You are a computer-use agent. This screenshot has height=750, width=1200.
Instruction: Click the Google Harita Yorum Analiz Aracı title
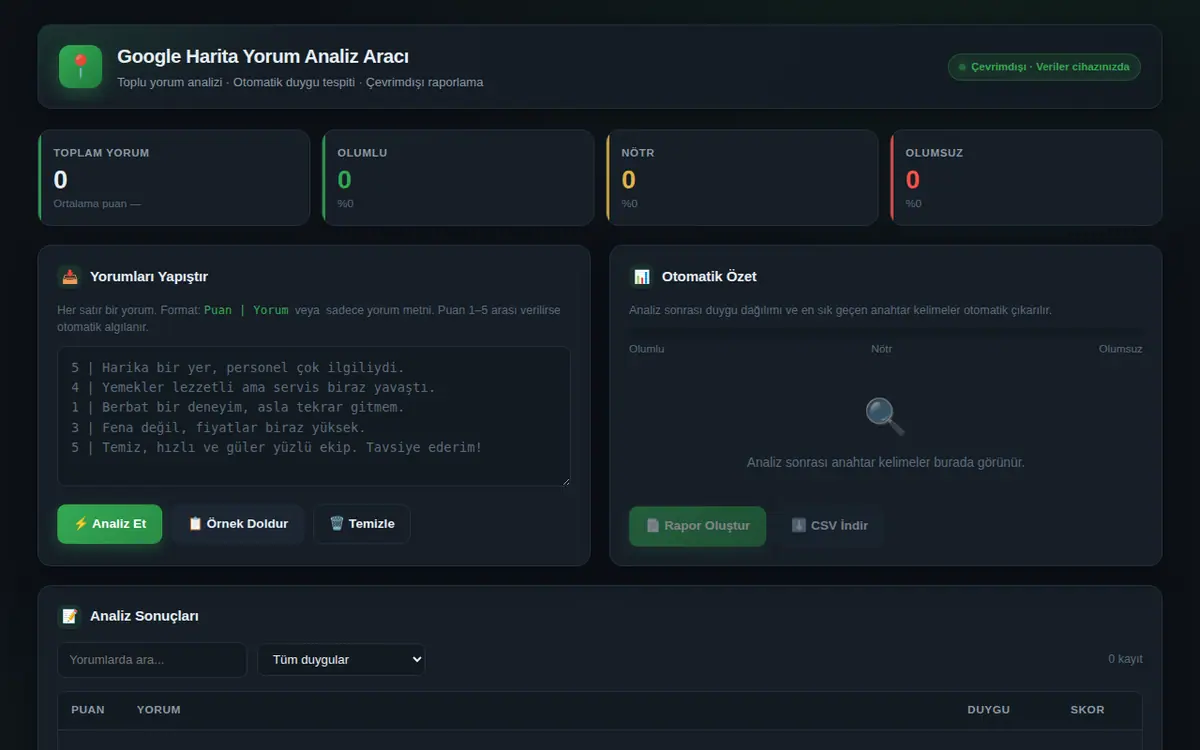pos(263,57)
